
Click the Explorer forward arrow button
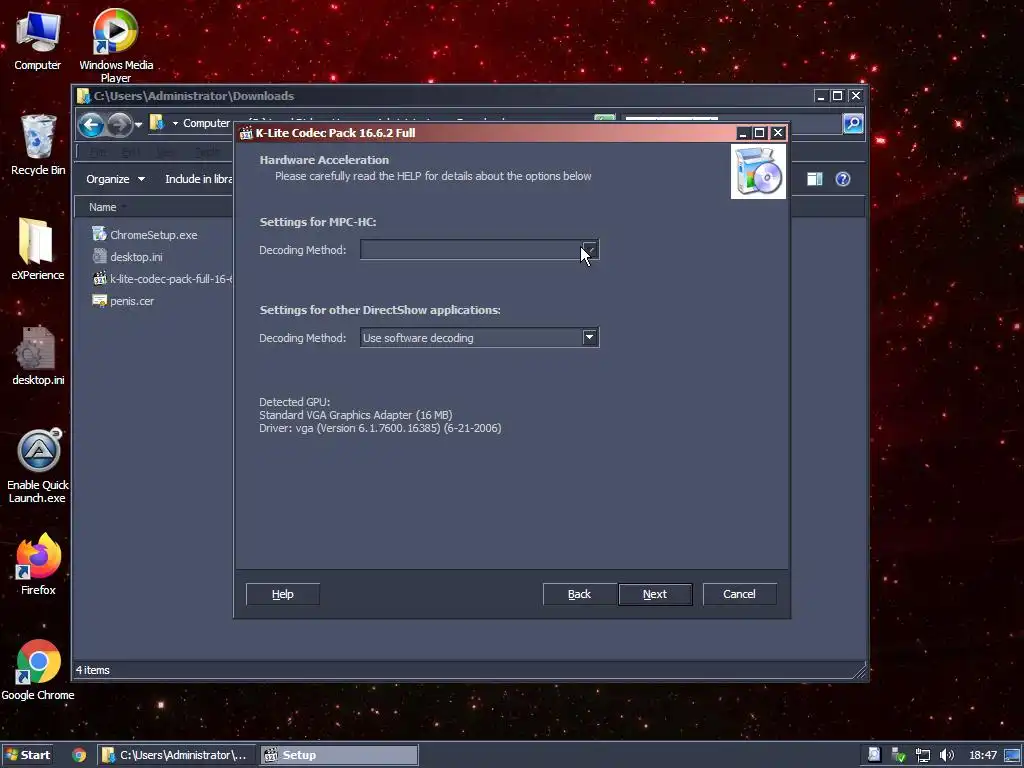[x=119, y=123]
